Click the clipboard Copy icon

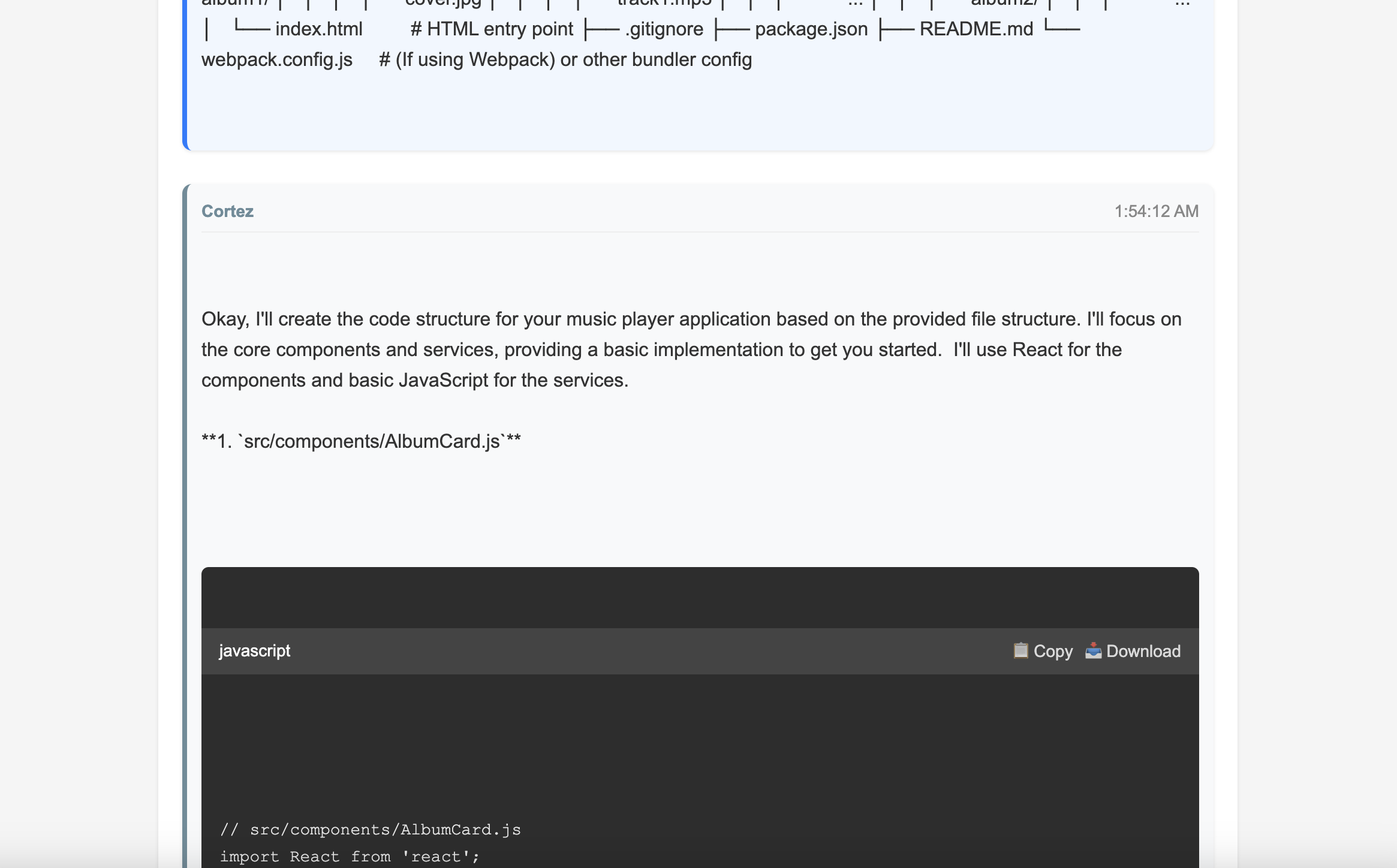click(x=1020, y=650)
